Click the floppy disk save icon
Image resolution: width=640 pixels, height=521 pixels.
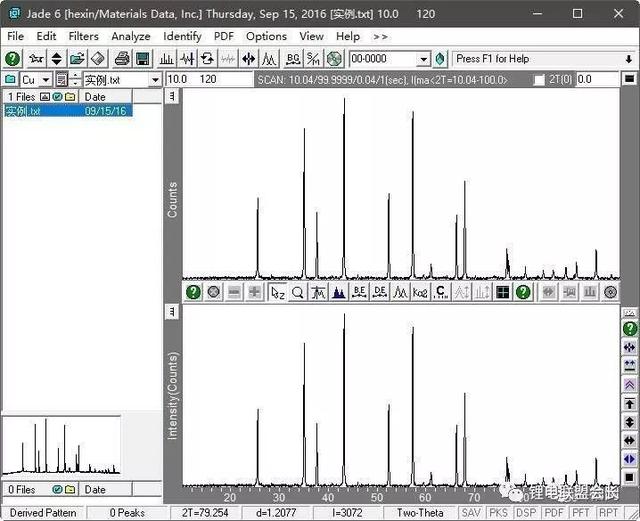pos(142,59)
